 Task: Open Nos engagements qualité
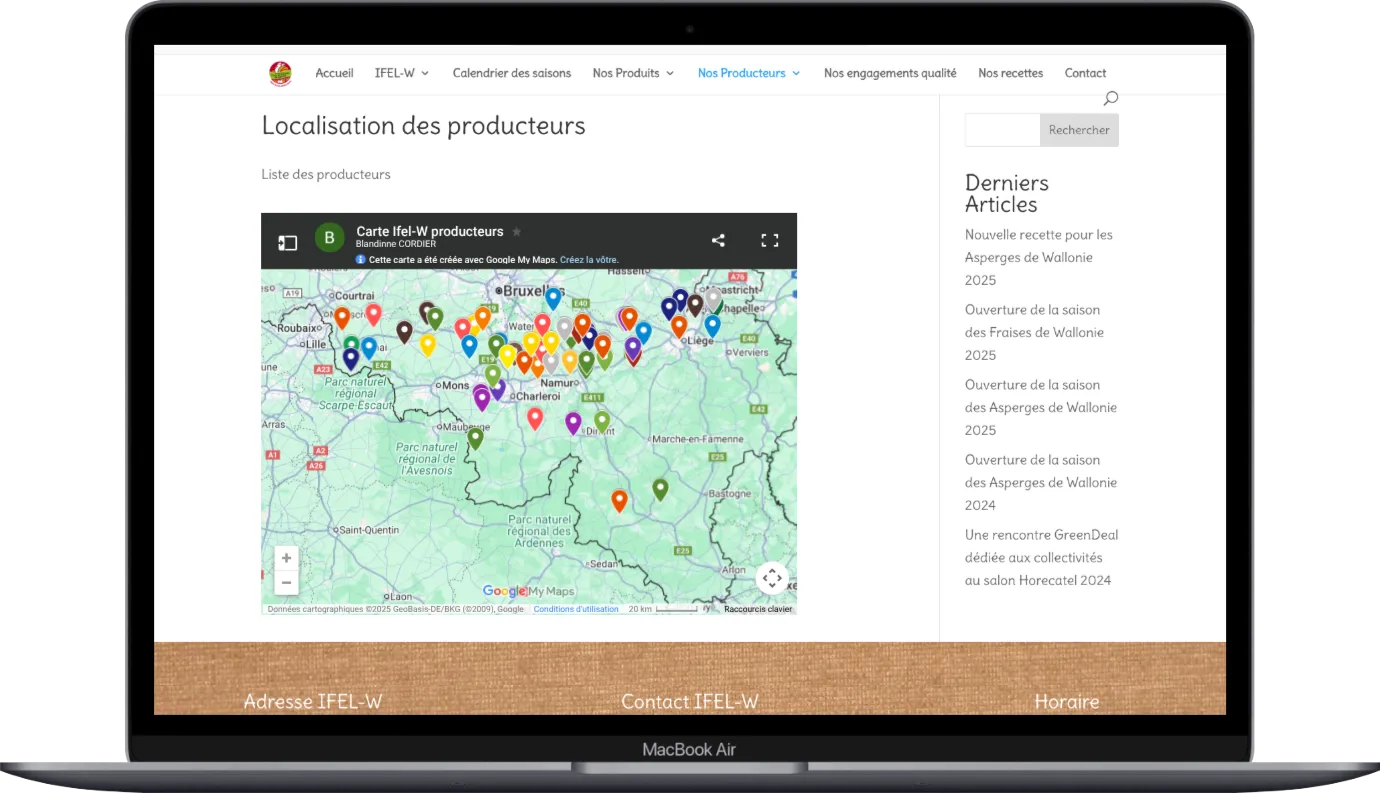coord(890,73)
